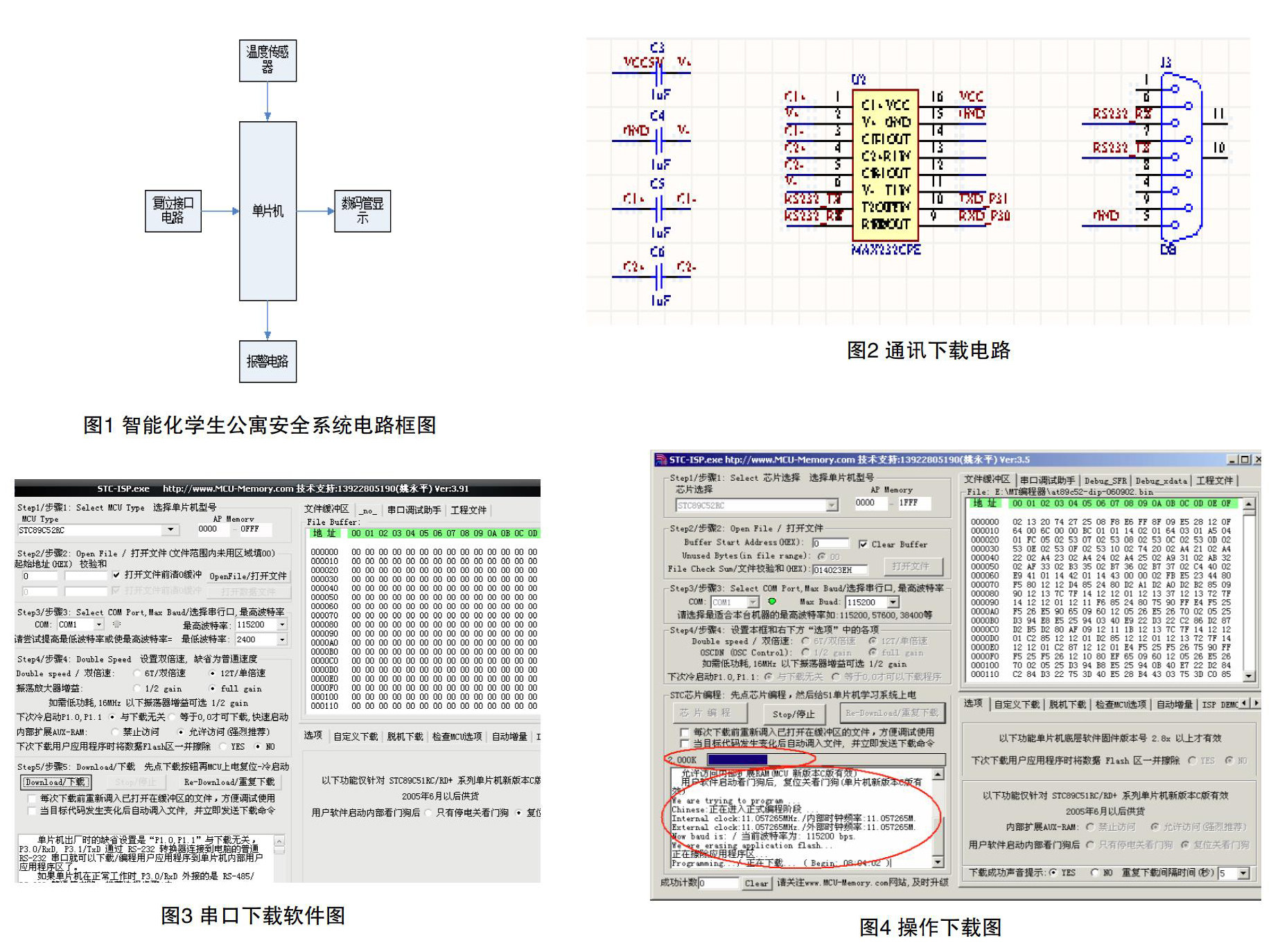This screenshot has height=952, width=1271.
Task: Select YES for 下载成功声音提示
Action: coord(1053,872)
